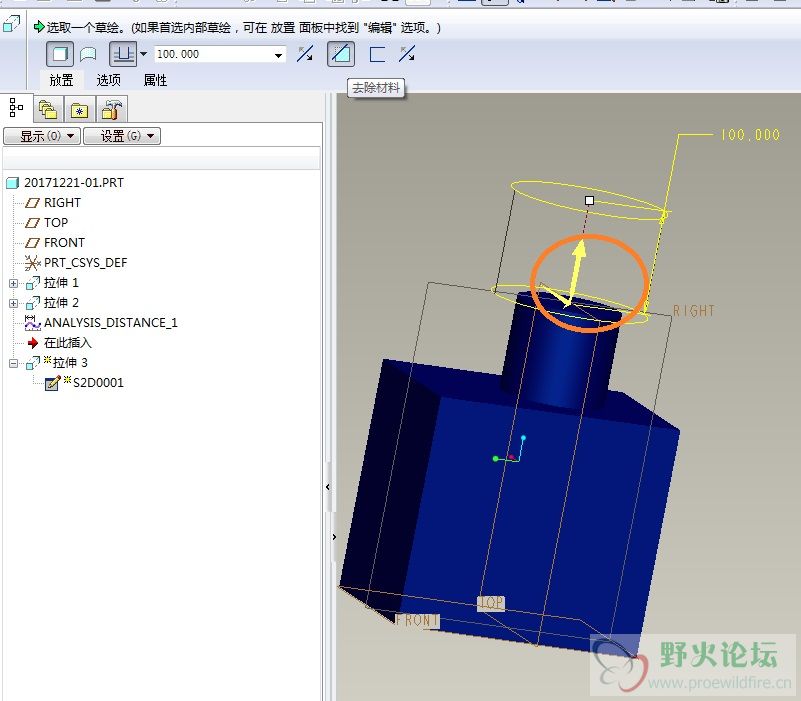Click the 拉伸 3 extrude icon
Screen dimensions: 801x701
tap(33, 363)
